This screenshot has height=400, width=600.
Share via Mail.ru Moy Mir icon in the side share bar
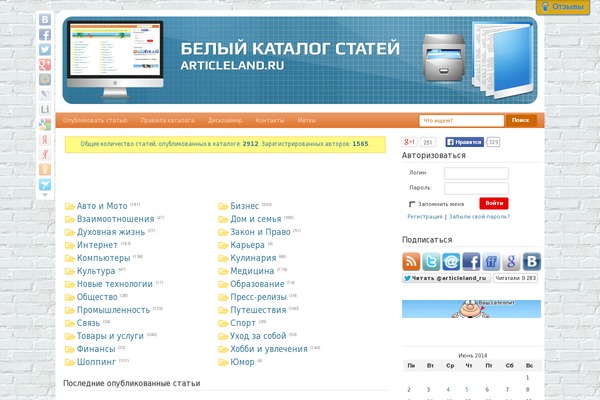tap(45, 79)
